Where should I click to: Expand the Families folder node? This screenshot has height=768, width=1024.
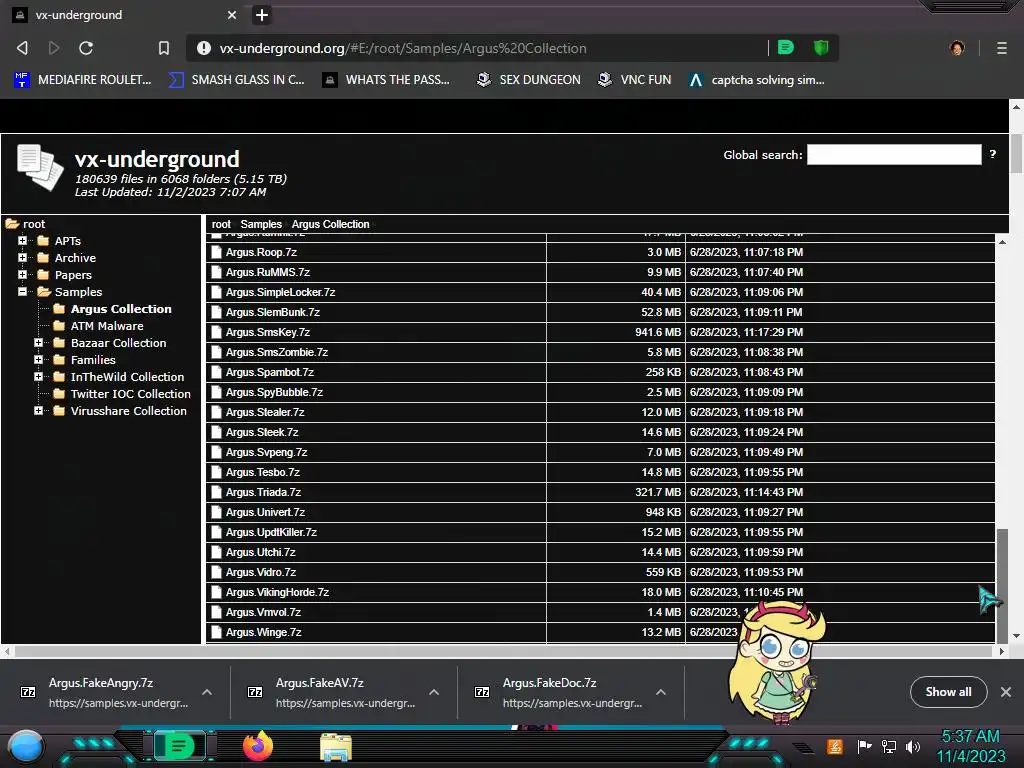coord(39,359)
